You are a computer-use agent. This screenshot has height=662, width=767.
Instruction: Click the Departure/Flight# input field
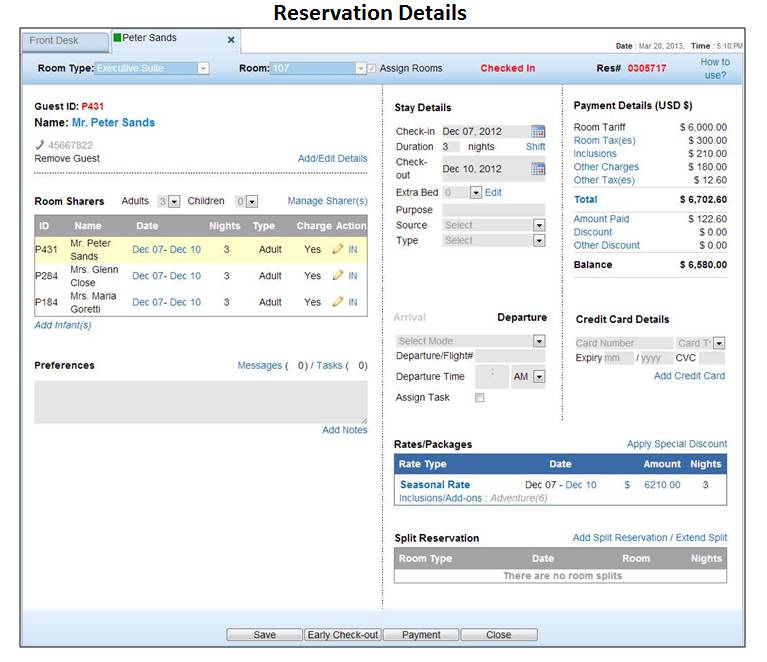[x=510, y=356]
